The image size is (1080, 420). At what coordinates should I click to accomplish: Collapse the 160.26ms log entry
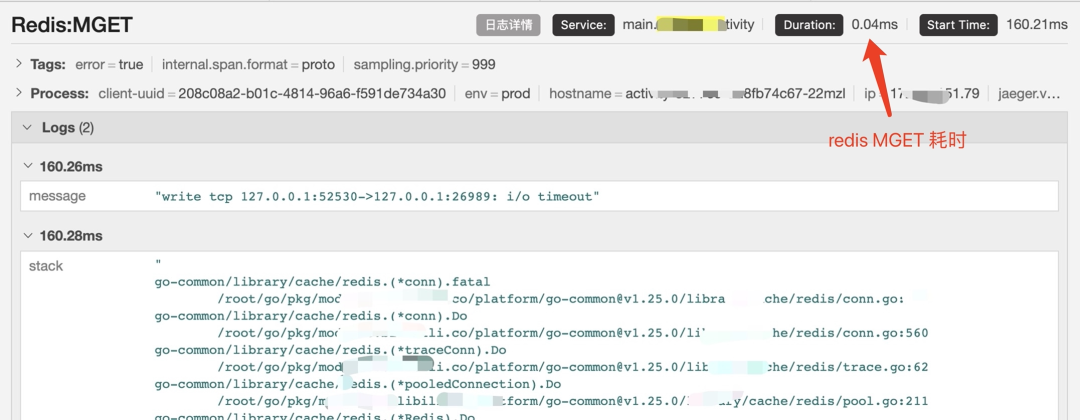[28, 167]
